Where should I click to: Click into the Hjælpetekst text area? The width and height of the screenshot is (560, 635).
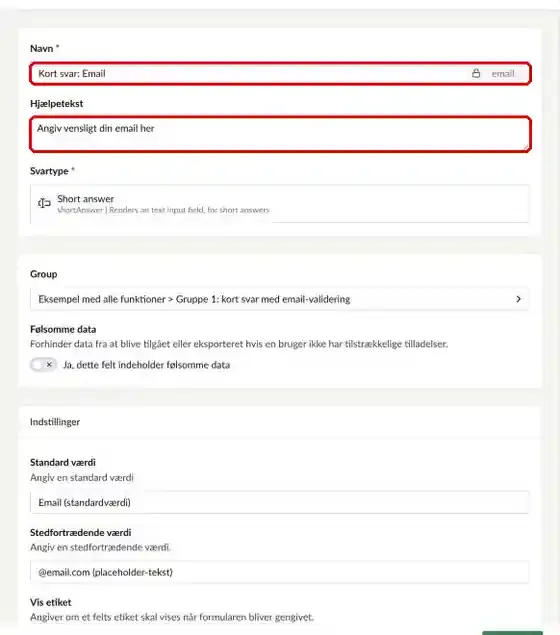[280, 134]
